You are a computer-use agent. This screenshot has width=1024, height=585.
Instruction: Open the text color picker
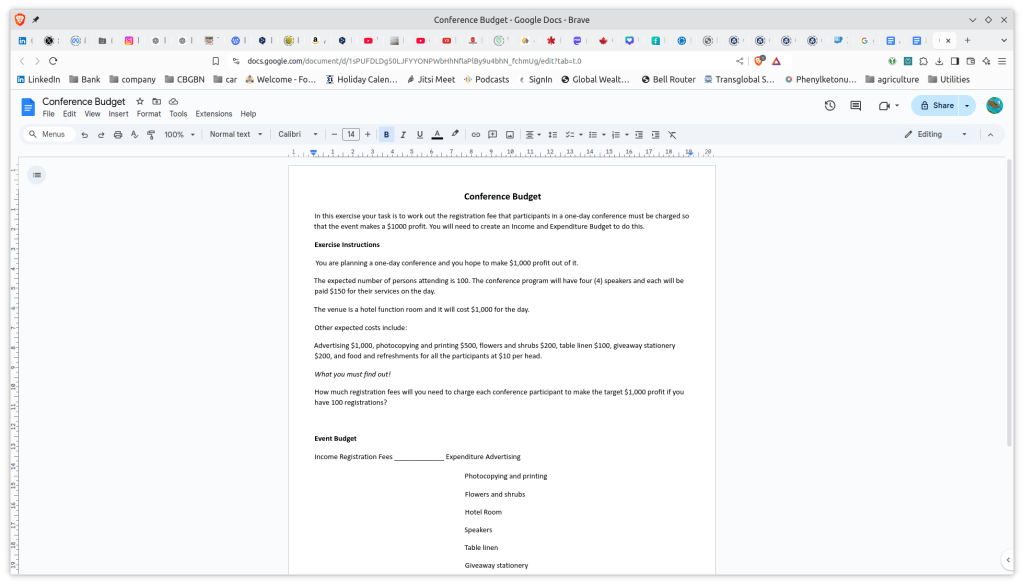[437, 134]
